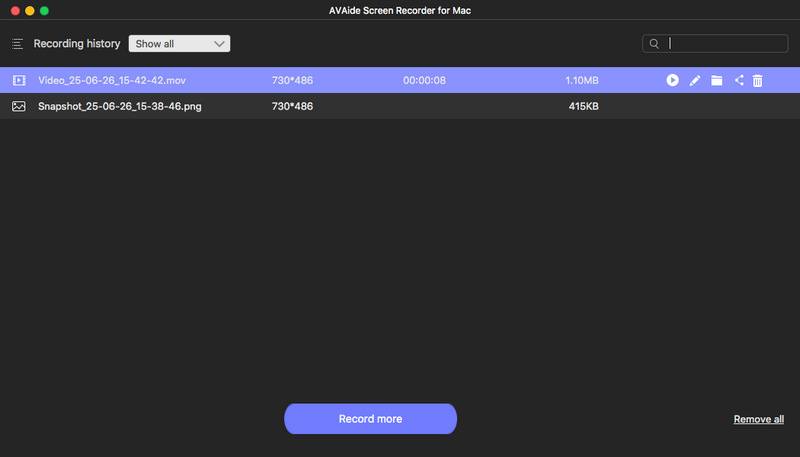The width and height of the screenshot is (800, 457).
Task: Click the 730*486 resolution in Snapshot row
Action: click(x=292, y=106)
